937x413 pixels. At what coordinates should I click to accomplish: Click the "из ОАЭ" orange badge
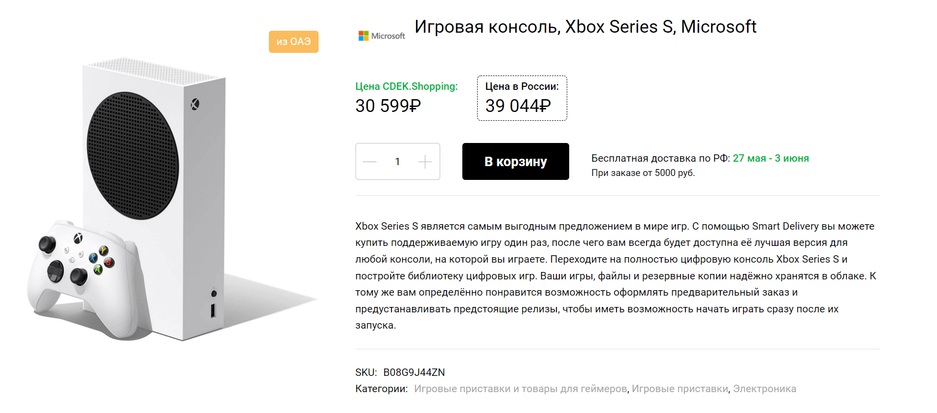coord(293,42)
